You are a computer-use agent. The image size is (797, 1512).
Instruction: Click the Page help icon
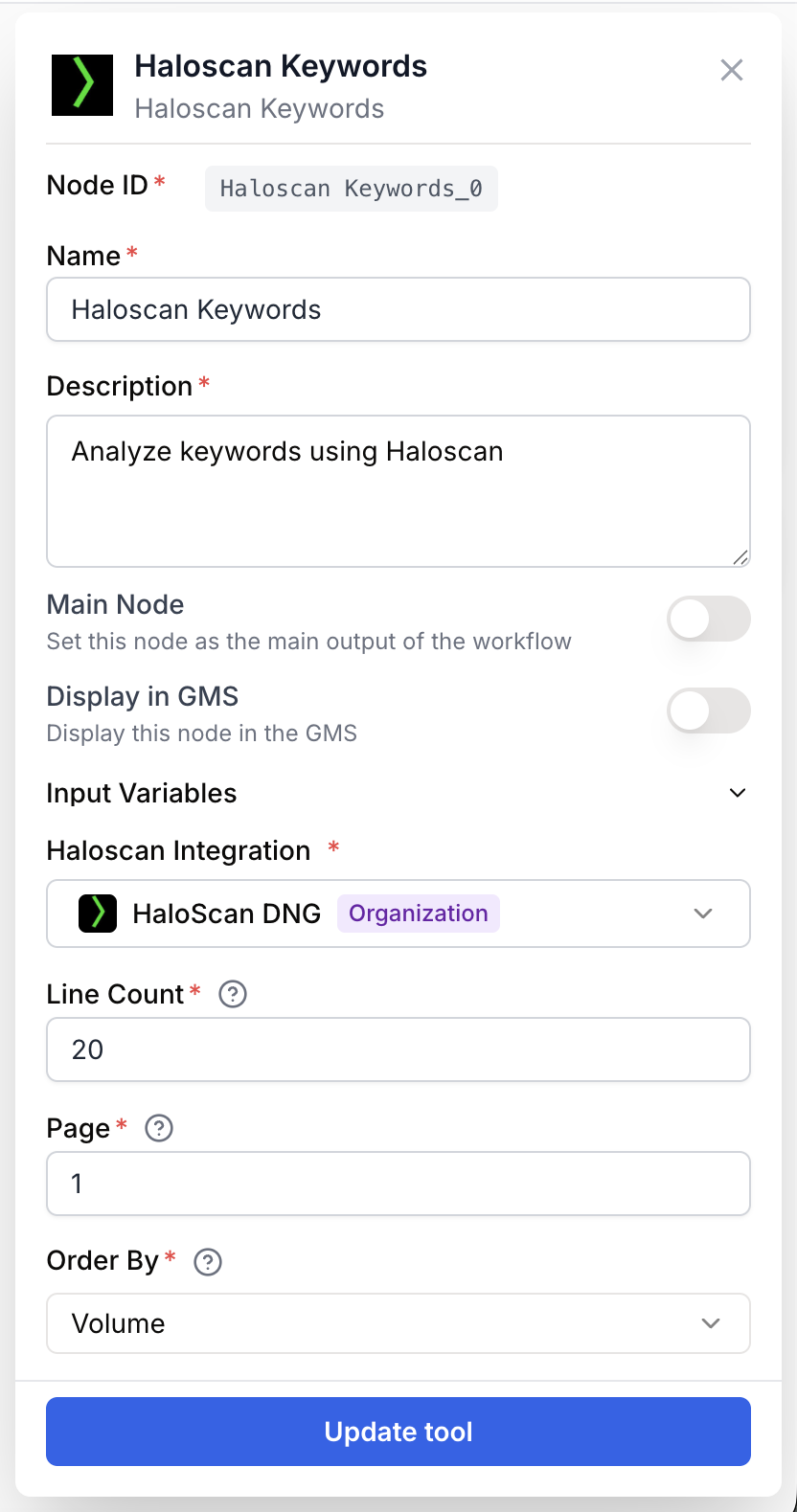(x=158, y=1128)
